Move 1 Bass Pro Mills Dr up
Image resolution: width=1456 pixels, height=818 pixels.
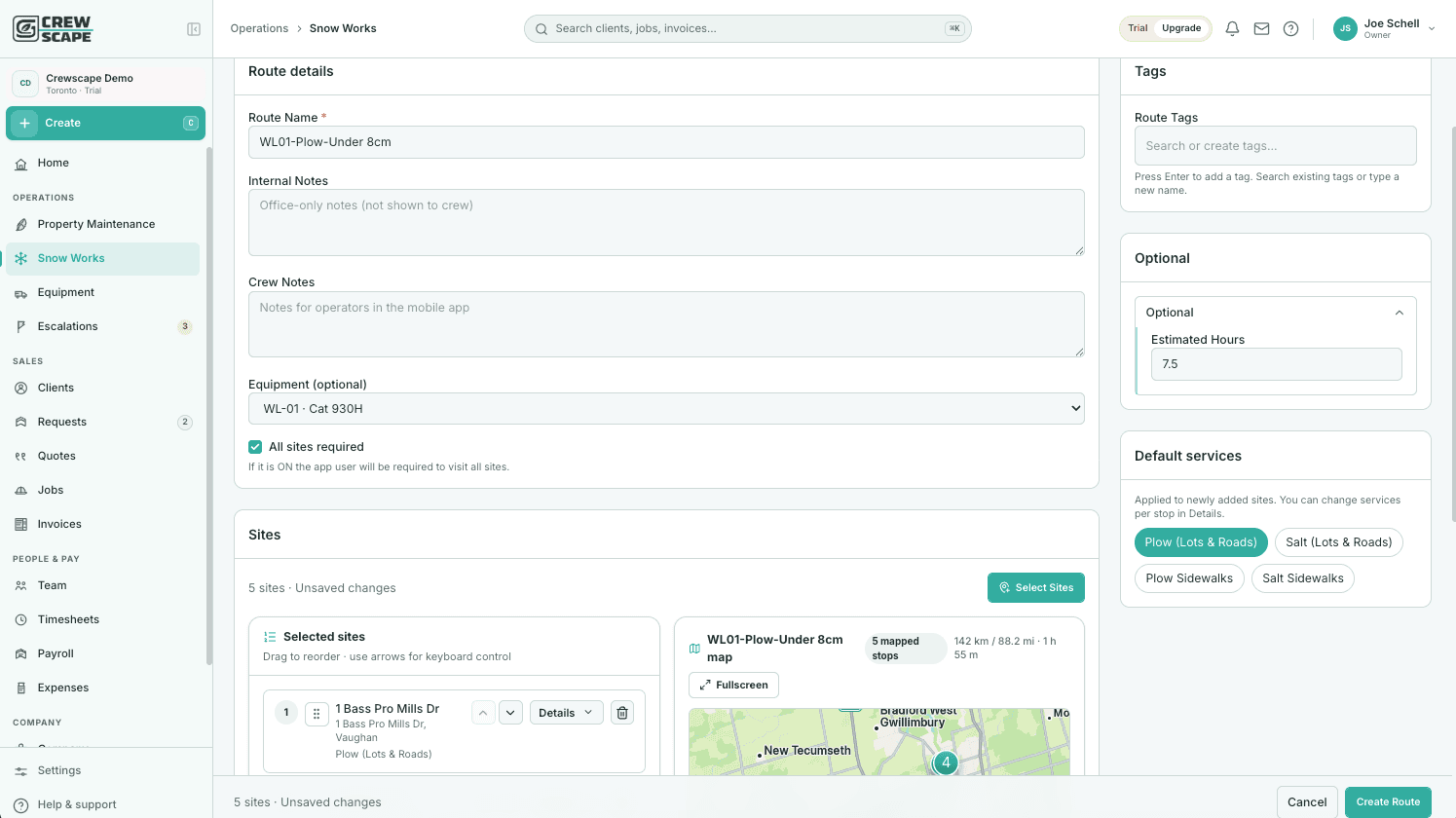click(x=483, y=713)
